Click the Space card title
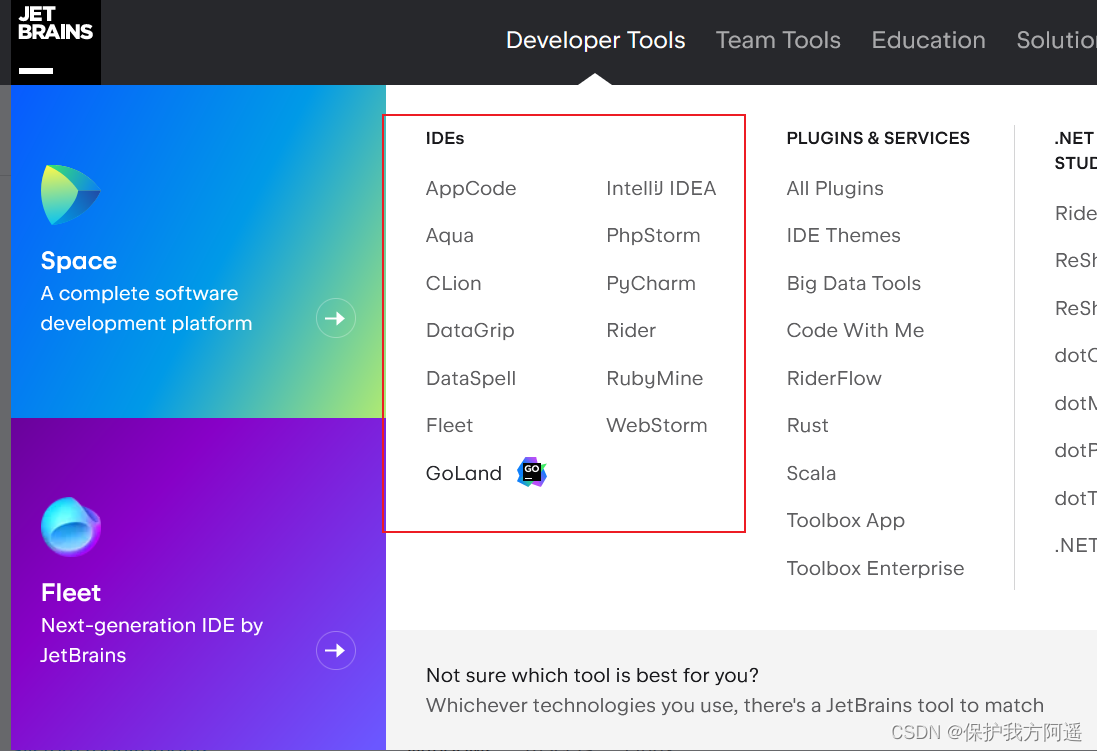The width and height of the screenshot is (1097, 751). [78, 260]
